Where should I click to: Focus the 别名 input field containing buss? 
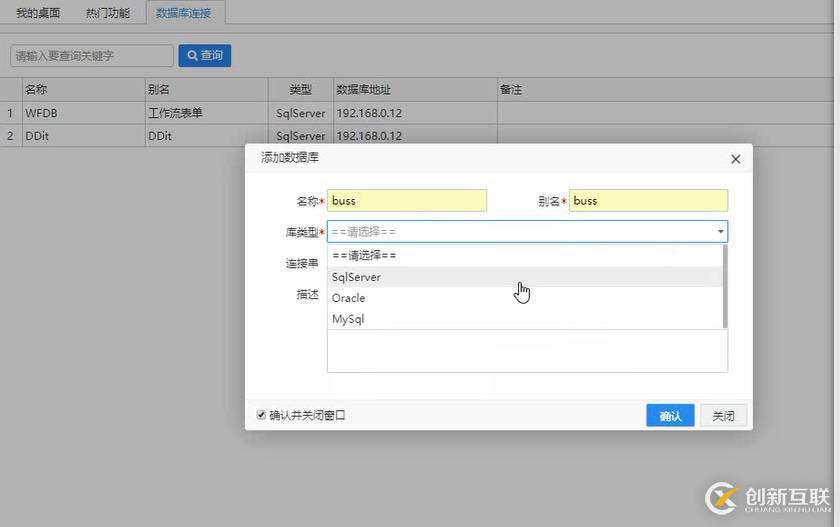click(x=648, y=201)
